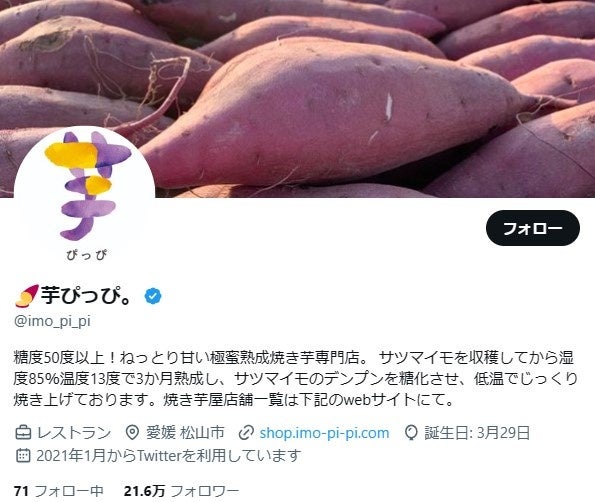Screen dimensions: 595x502
Task: Click the calendar join-date icon
Action: 23,455
